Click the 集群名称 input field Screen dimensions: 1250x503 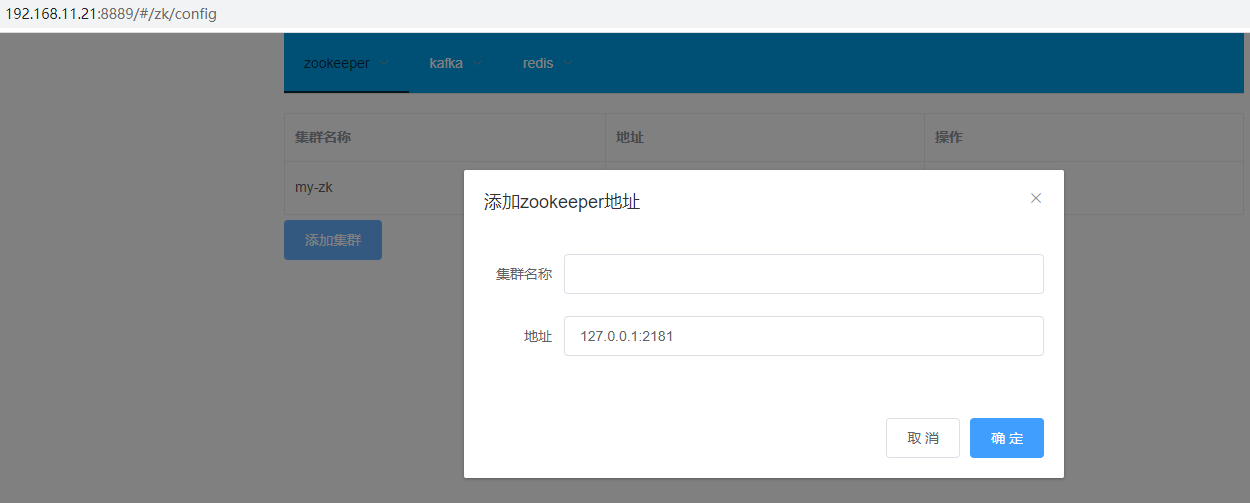(x=804, y=274)
